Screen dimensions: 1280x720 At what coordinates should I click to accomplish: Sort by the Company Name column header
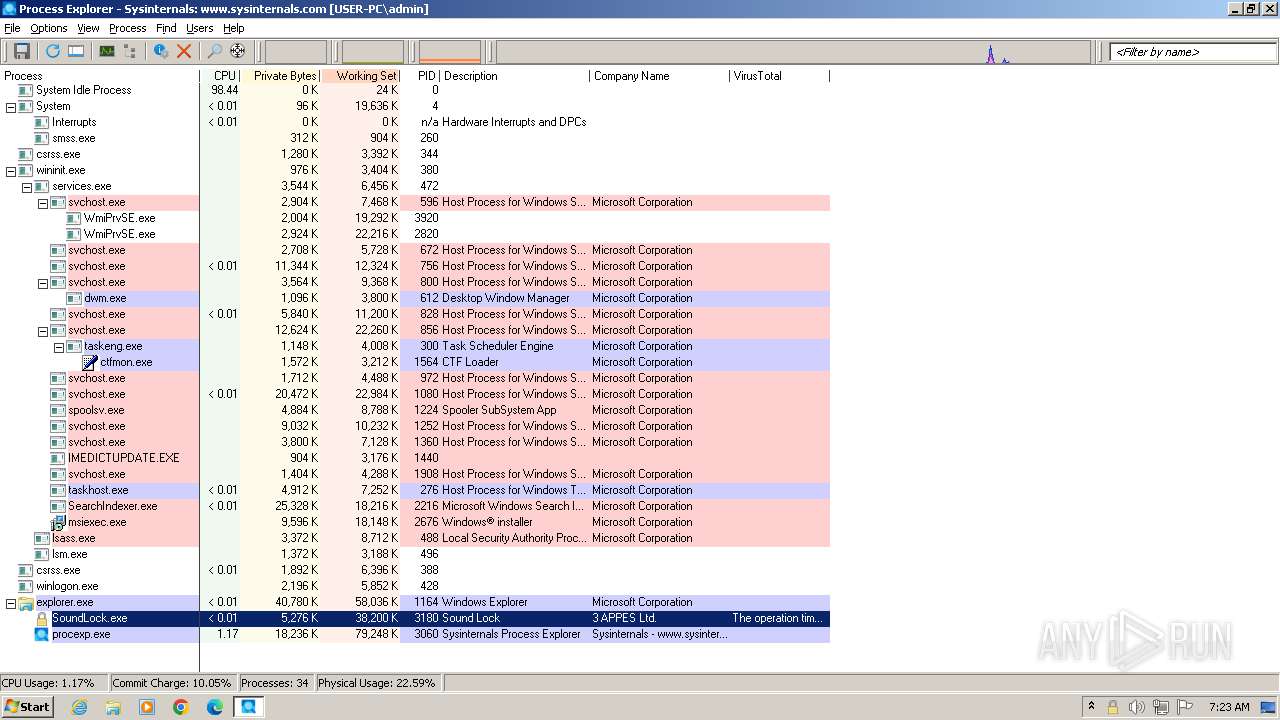click(660, 76)
